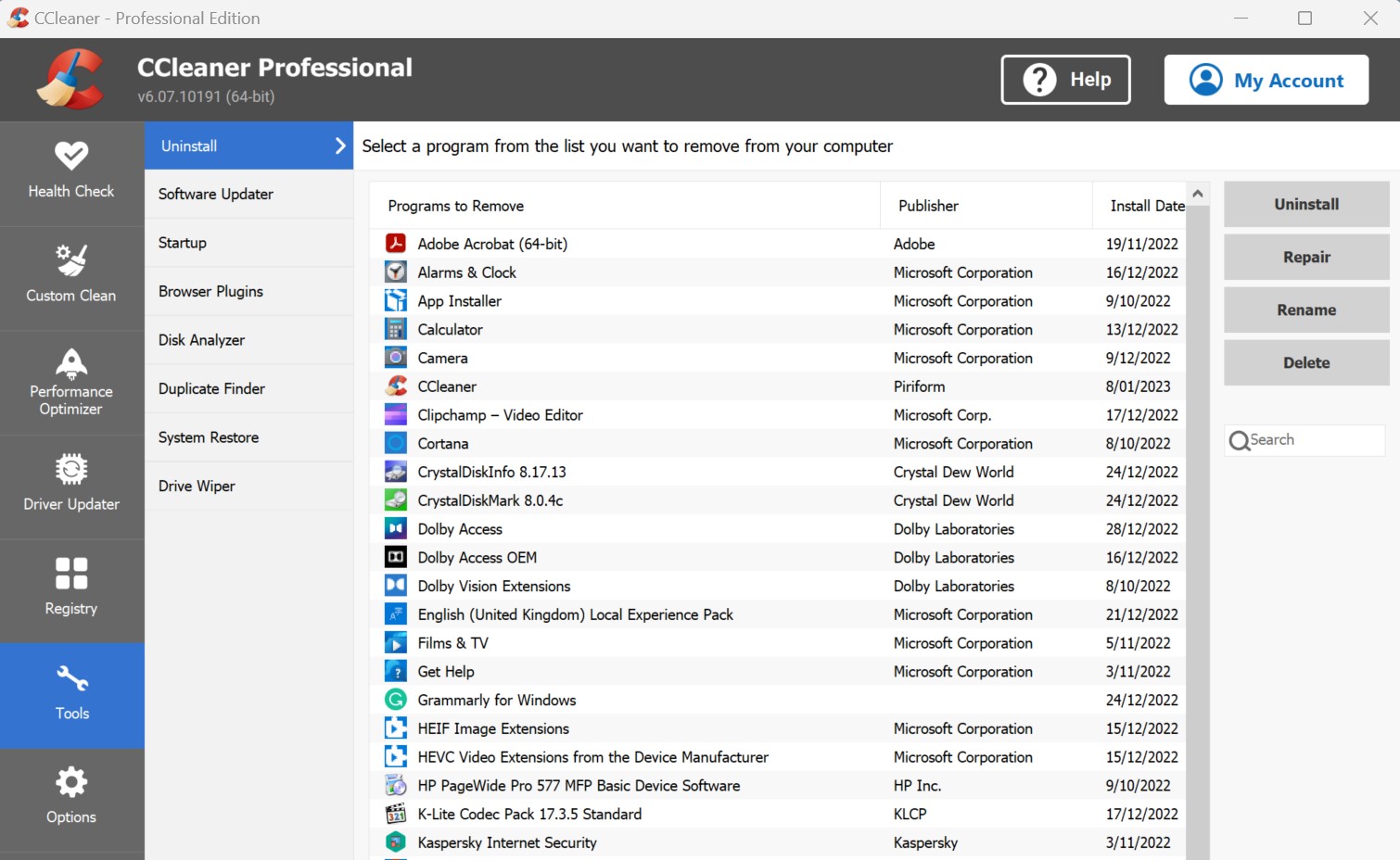Sort list by Publisher column header
Viewport: 1400px width, 860px height.
click(x=928, y=206)
